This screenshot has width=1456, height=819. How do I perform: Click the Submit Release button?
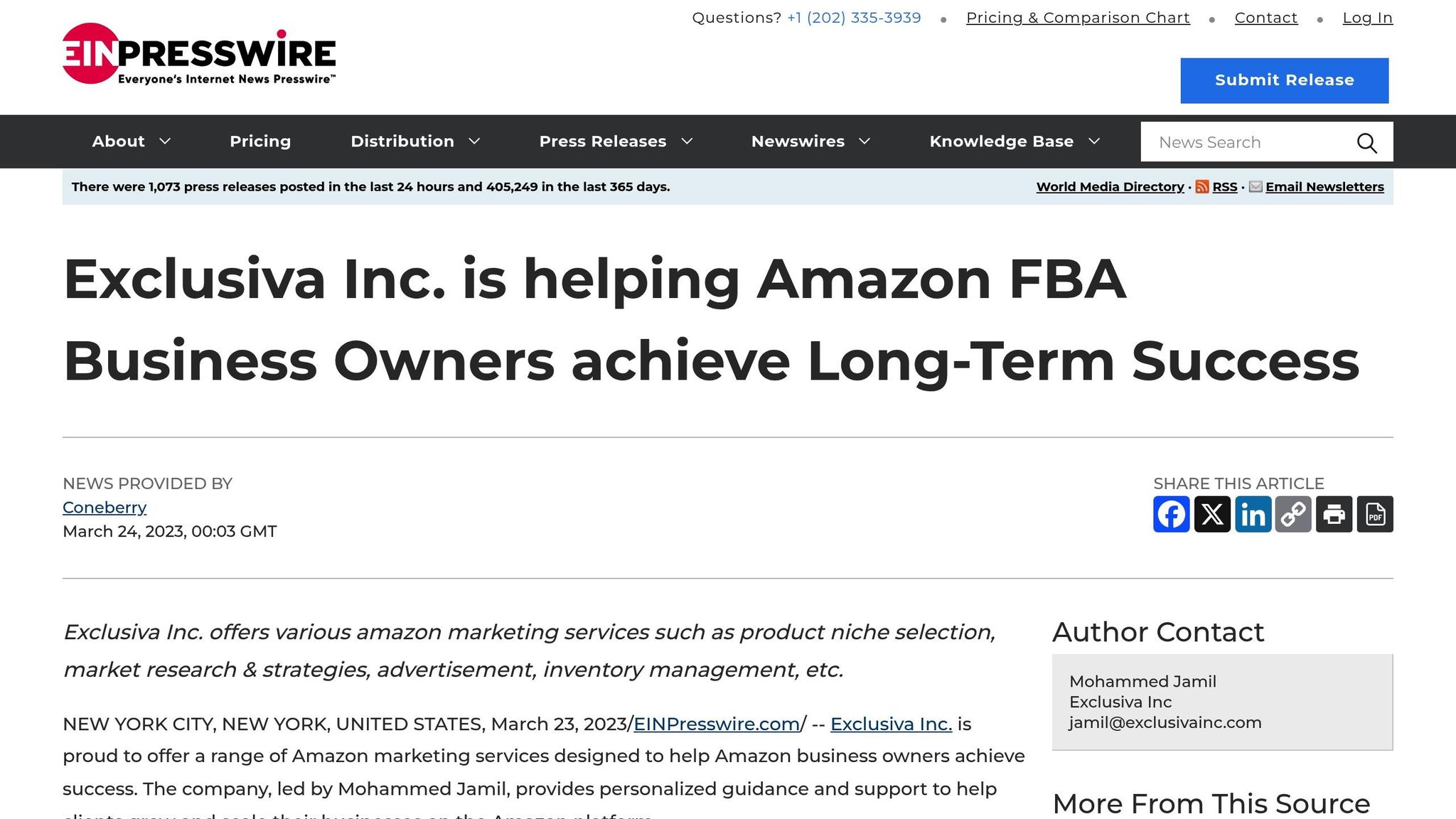coord(1284,80)
